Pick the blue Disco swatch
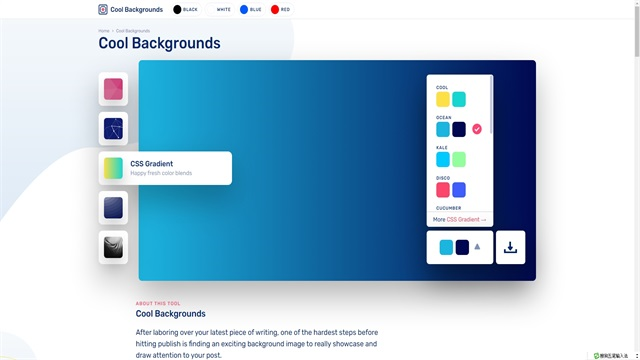This screenshot has height=360, width=640. [x=459, y=190]
